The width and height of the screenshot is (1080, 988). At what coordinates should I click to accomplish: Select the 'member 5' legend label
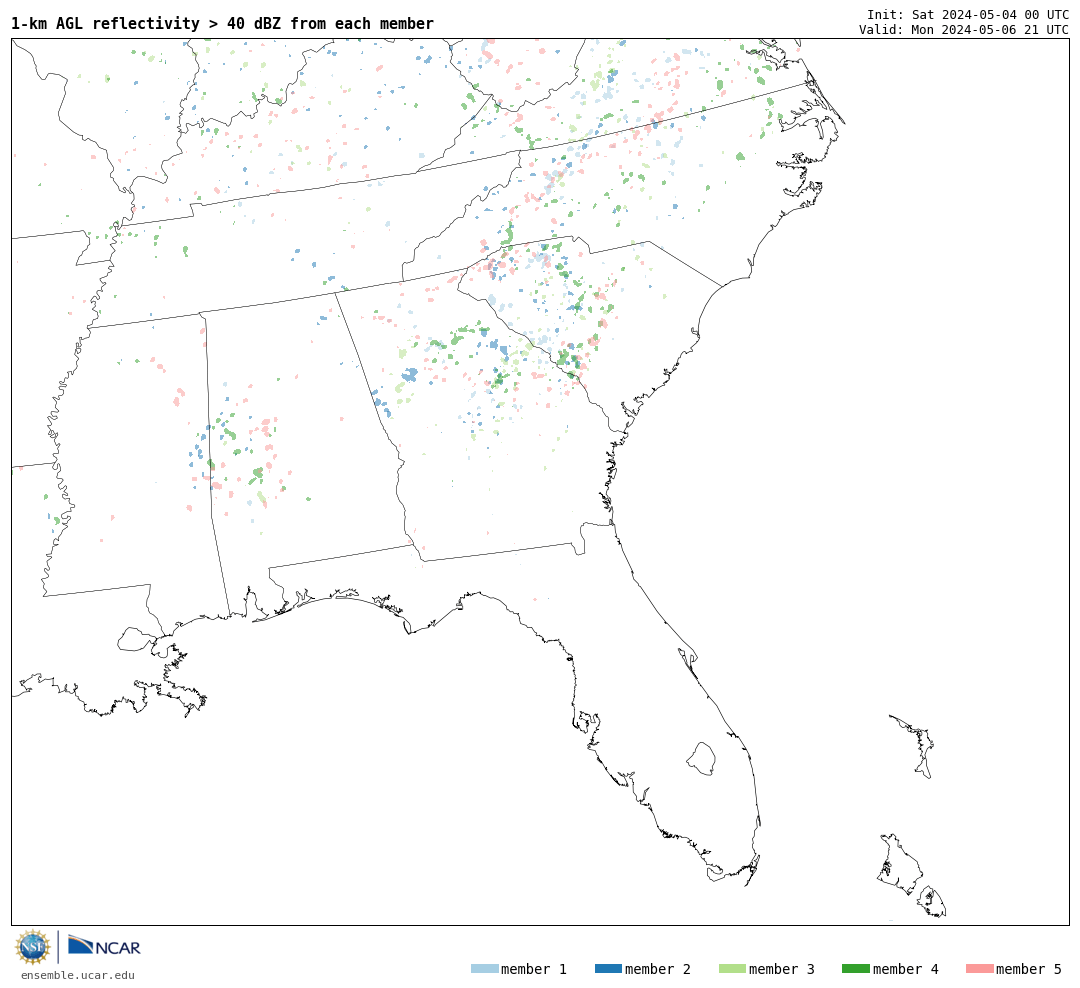(x=1029, y=969)
